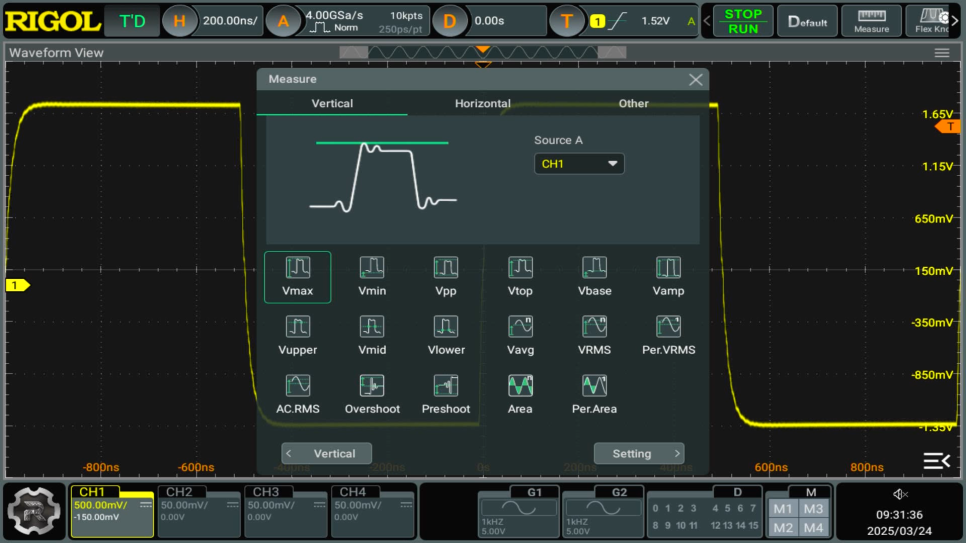Viewport: 966px width, 543px height.
Task: Switch to the Other tab
Action: 633,104
